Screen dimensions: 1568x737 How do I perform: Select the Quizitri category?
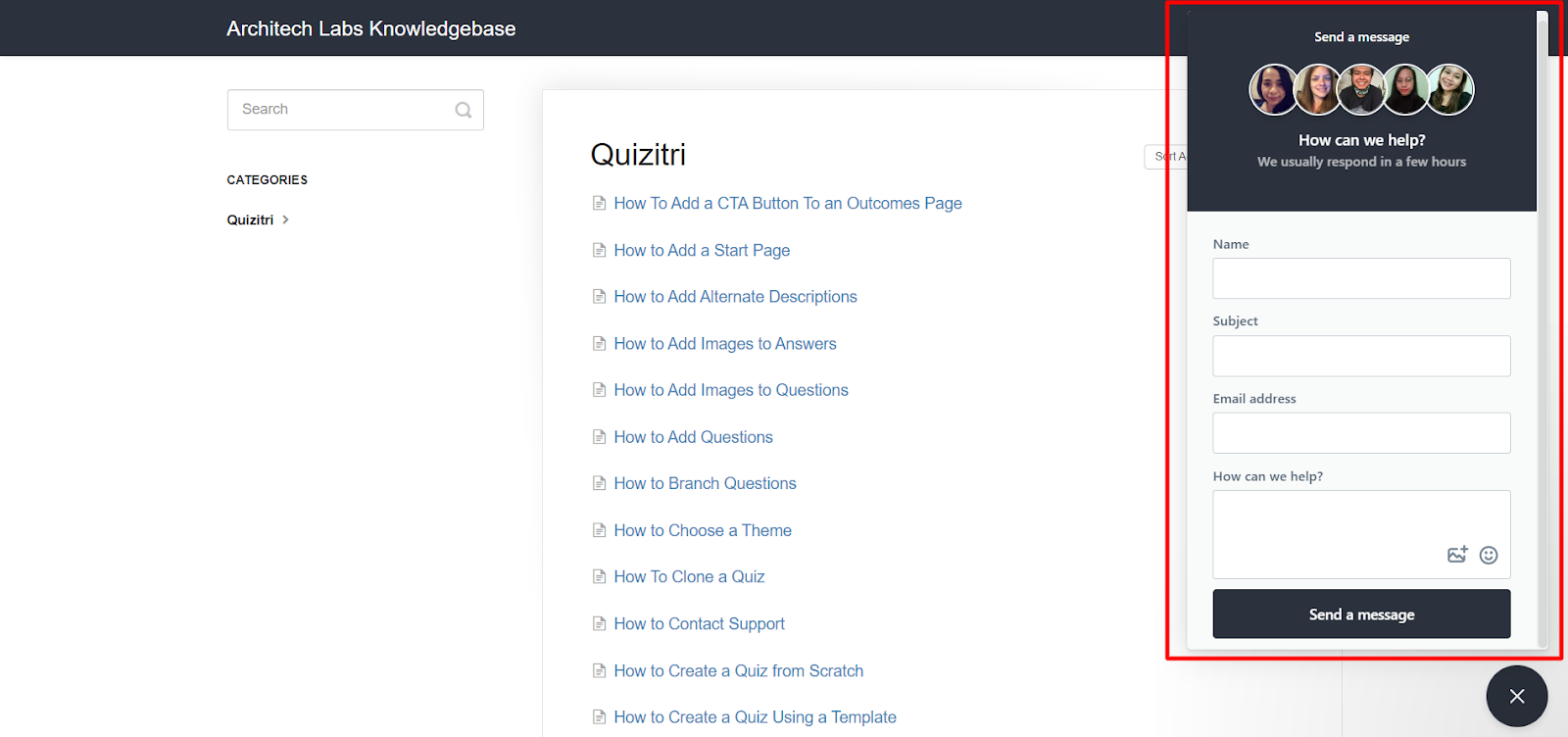tap(250, 220)
